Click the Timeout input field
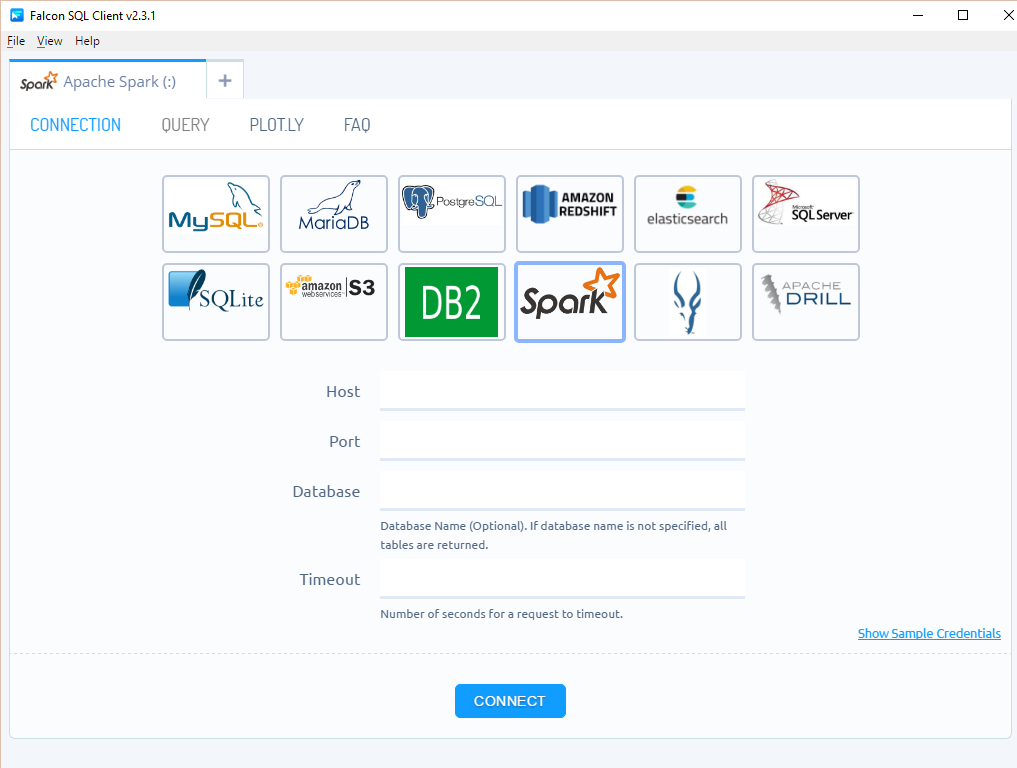 [562, 579]
